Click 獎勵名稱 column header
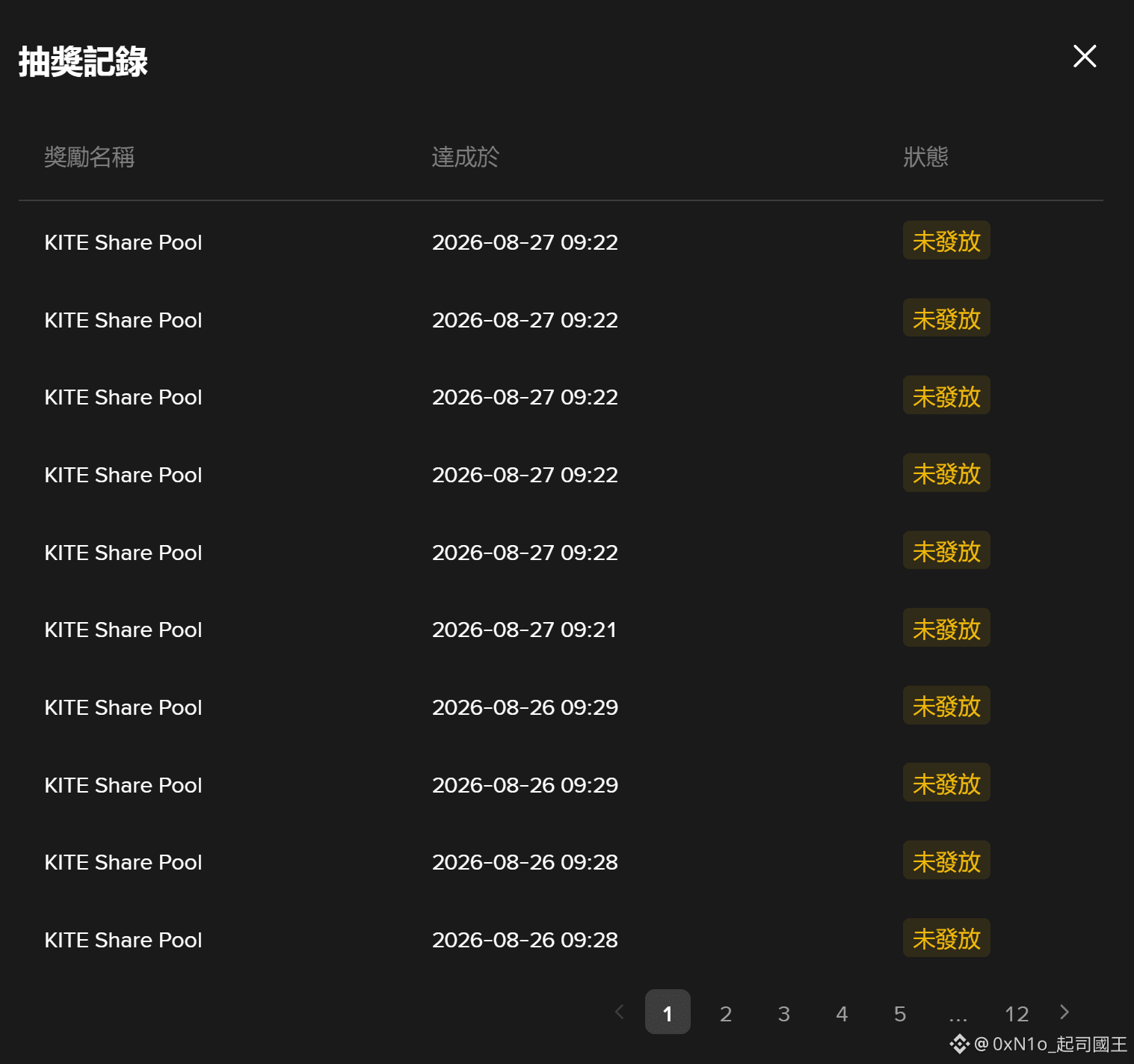1134x1064 pixels. (89, 157)
